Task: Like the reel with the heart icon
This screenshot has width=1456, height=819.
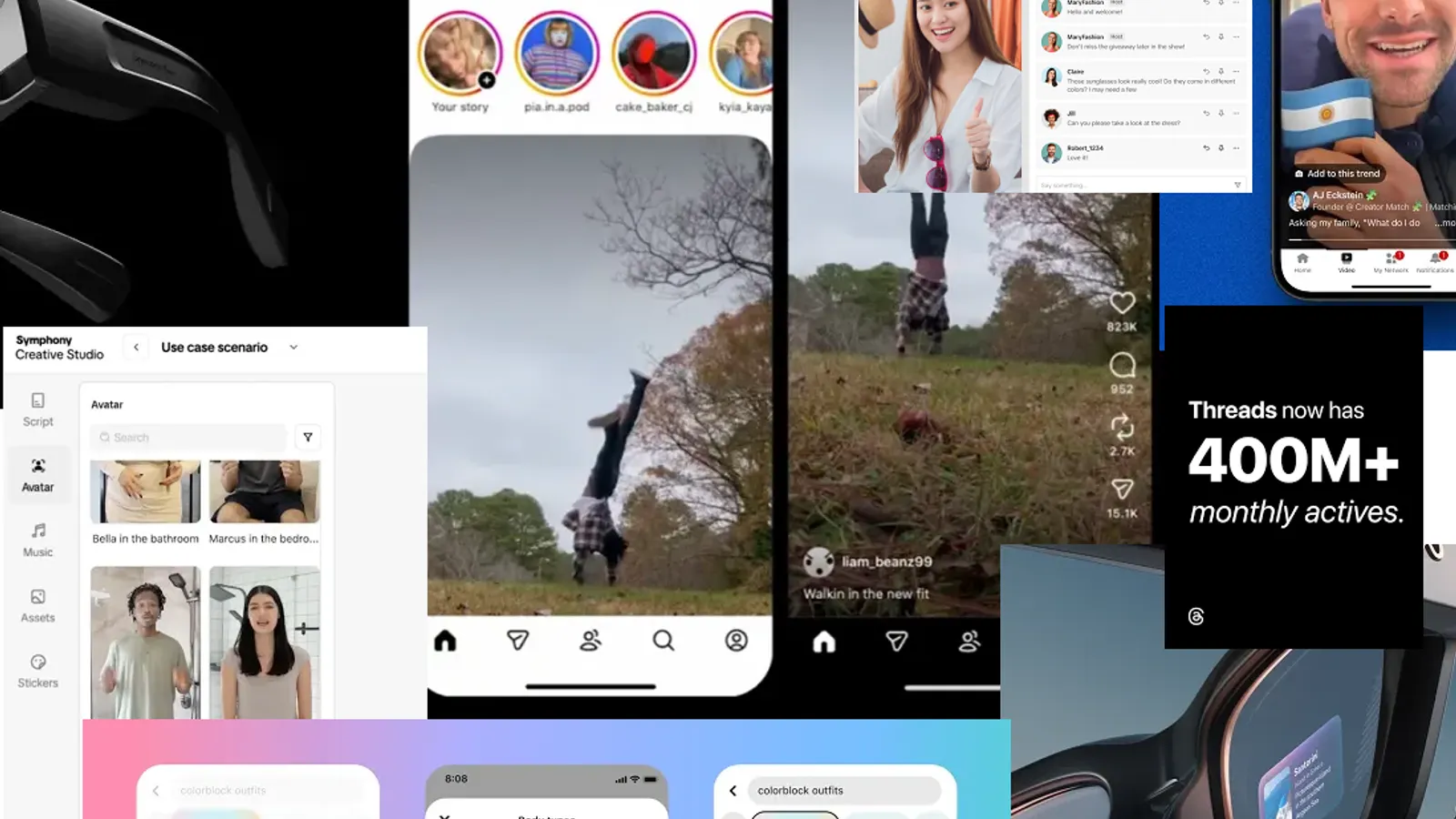Action: 1122,303
